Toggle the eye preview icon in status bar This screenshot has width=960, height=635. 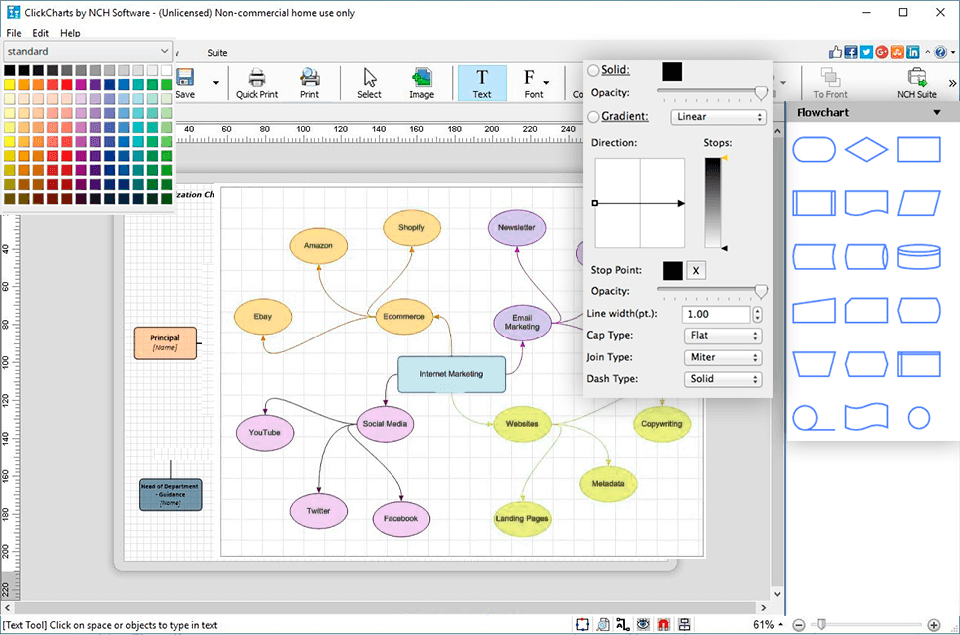(644, 625)
